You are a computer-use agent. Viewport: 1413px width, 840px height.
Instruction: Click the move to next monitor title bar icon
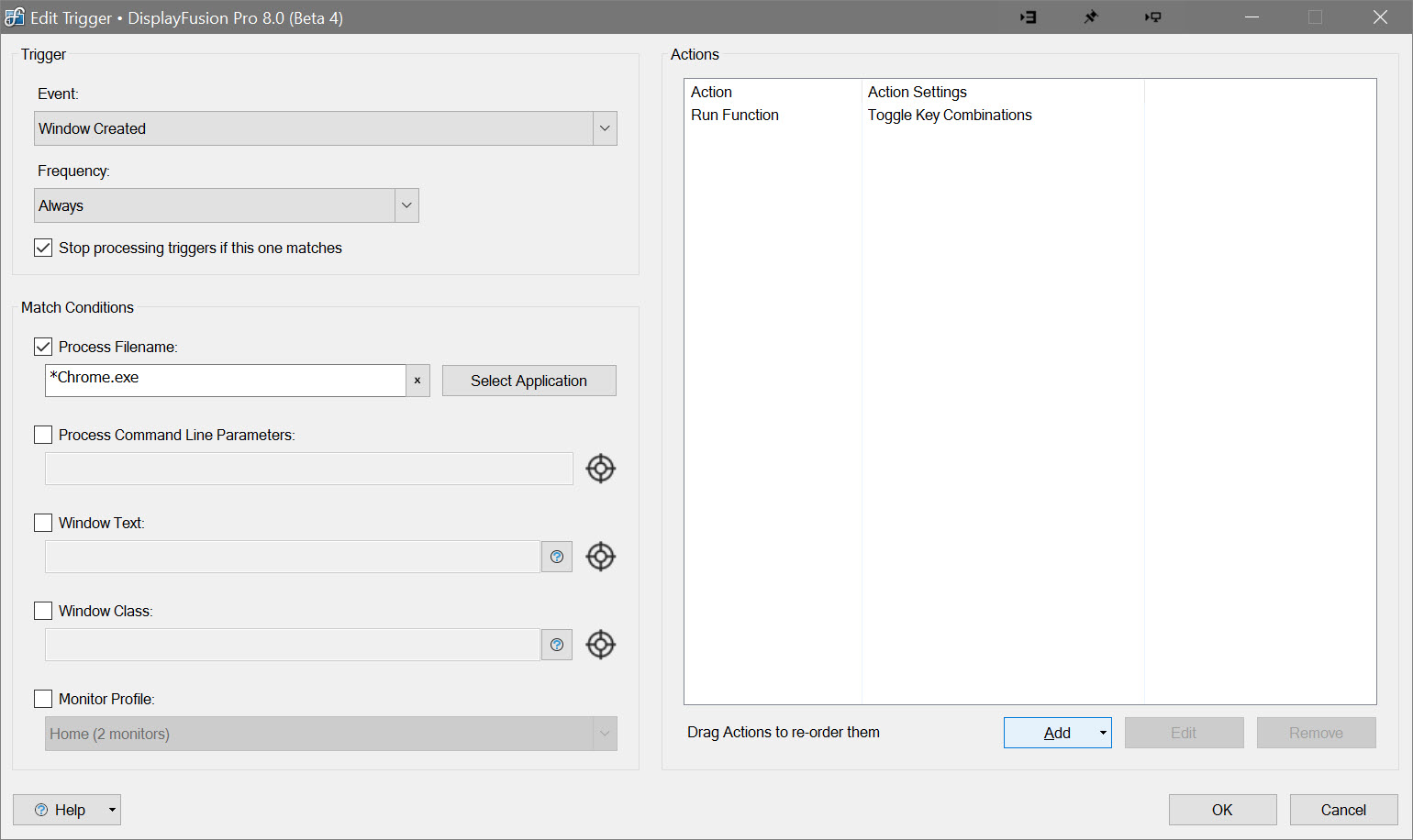pyautogui.click(x=1152, y=17)
